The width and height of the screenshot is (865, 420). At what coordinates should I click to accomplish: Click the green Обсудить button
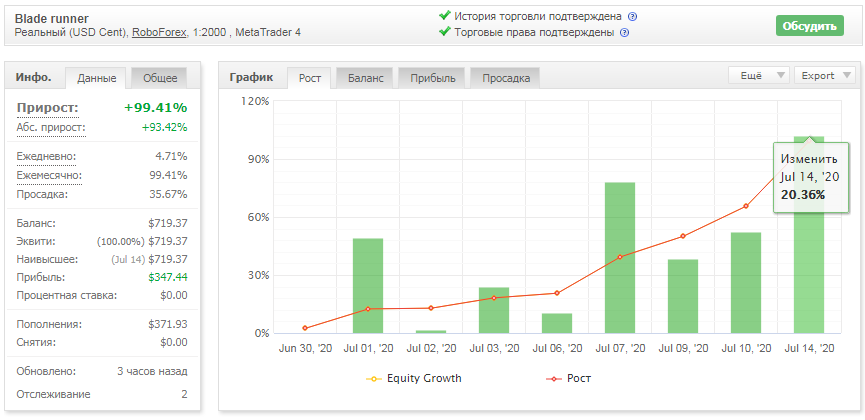coord(810,25)
